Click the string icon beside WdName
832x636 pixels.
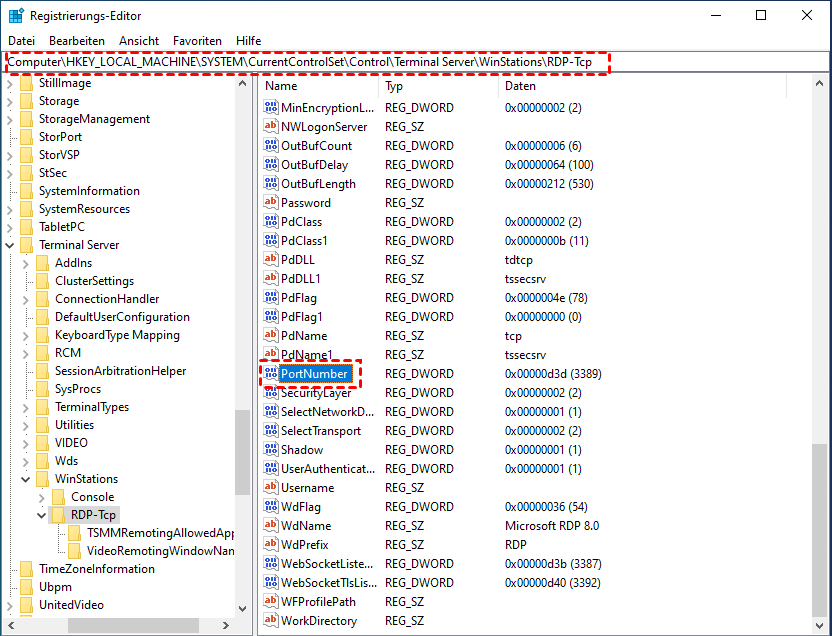270,526
